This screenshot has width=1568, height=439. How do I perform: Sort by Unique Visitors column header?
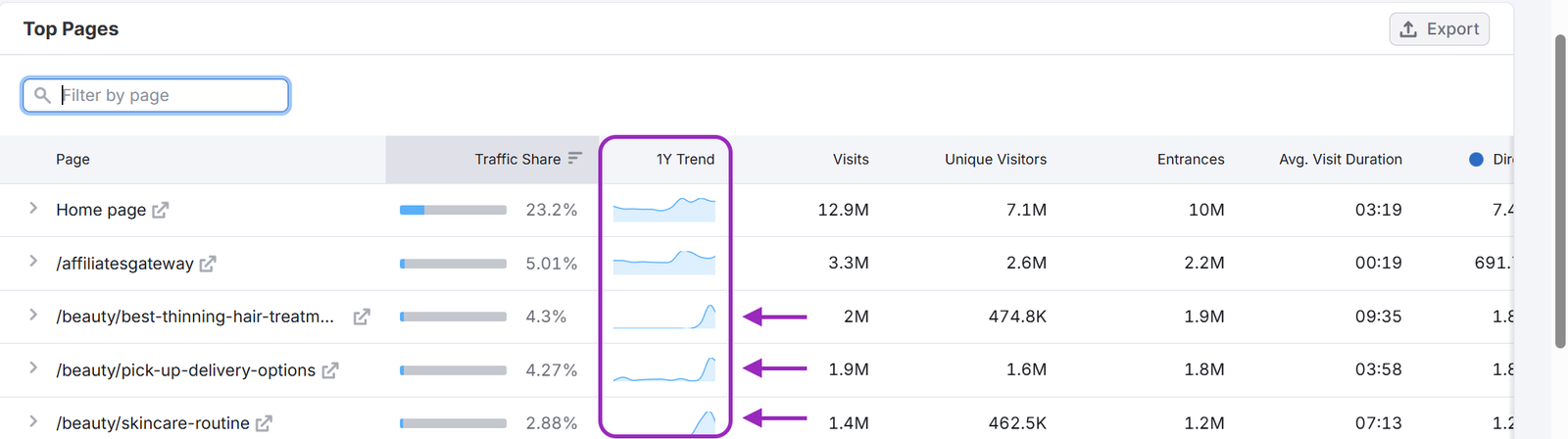995,159
